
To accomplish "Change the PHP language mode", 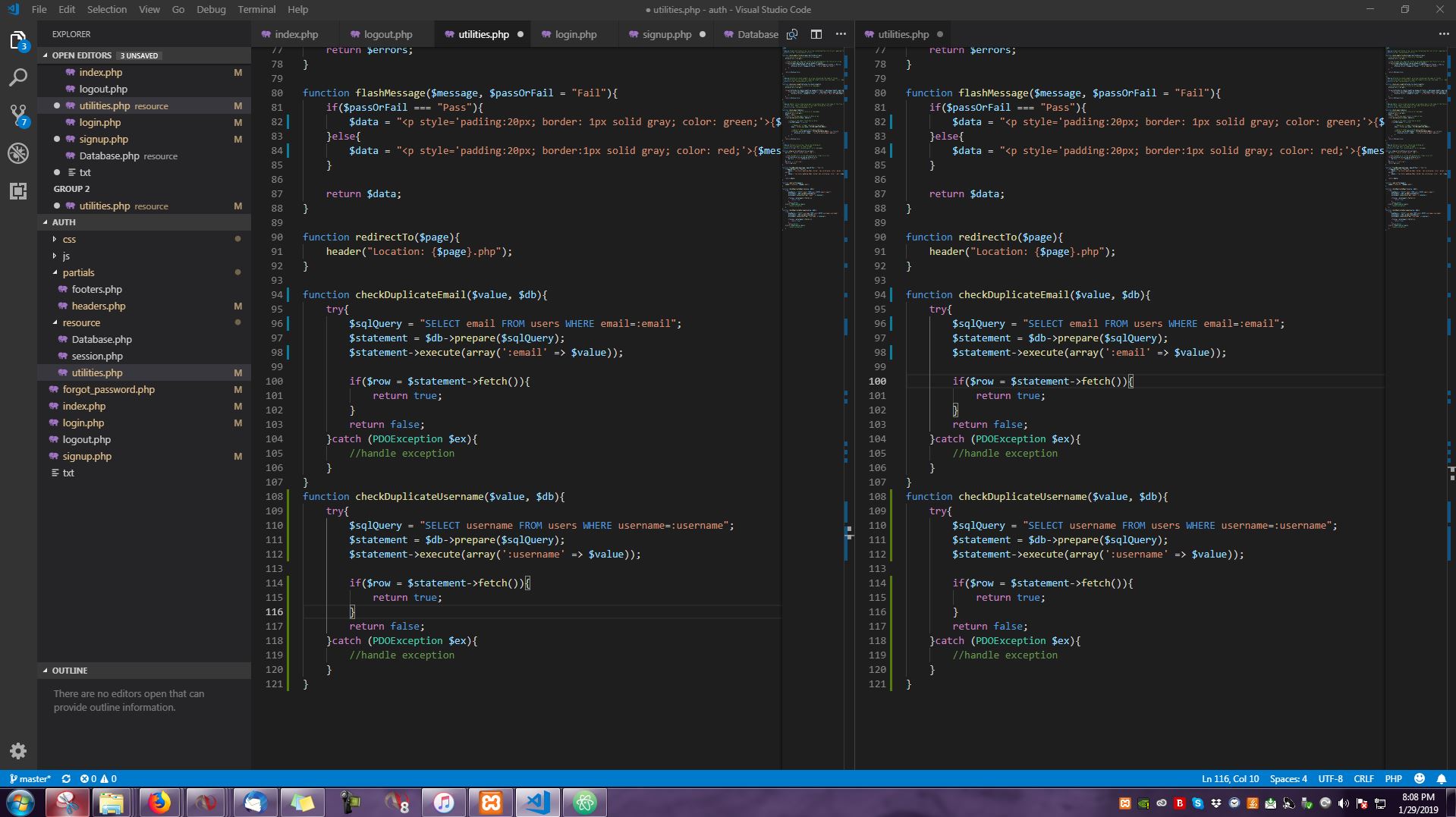I will (x=1393, y=778).
